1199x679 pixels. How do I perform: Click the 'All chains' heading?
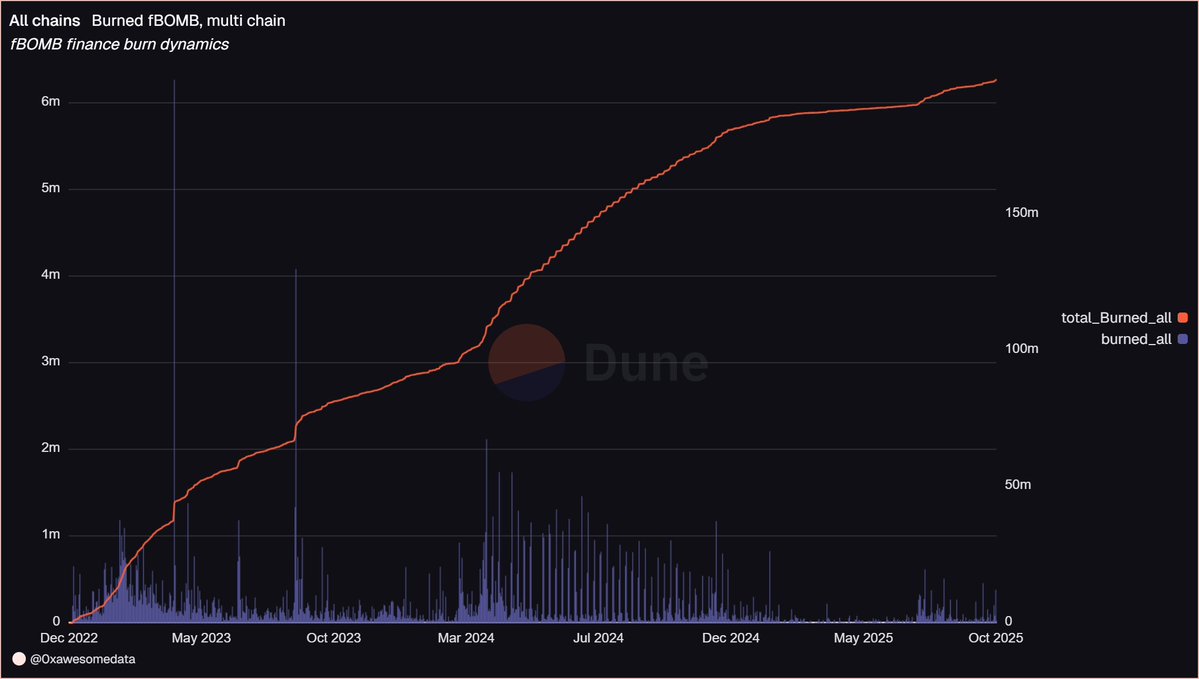[44, 21]
